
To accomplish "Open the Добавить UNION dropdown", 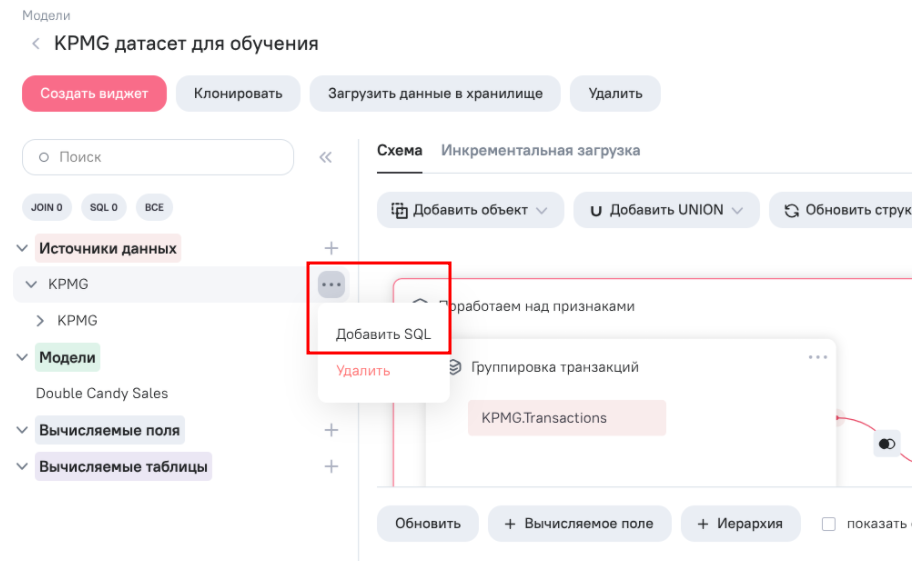I will 667,210.
